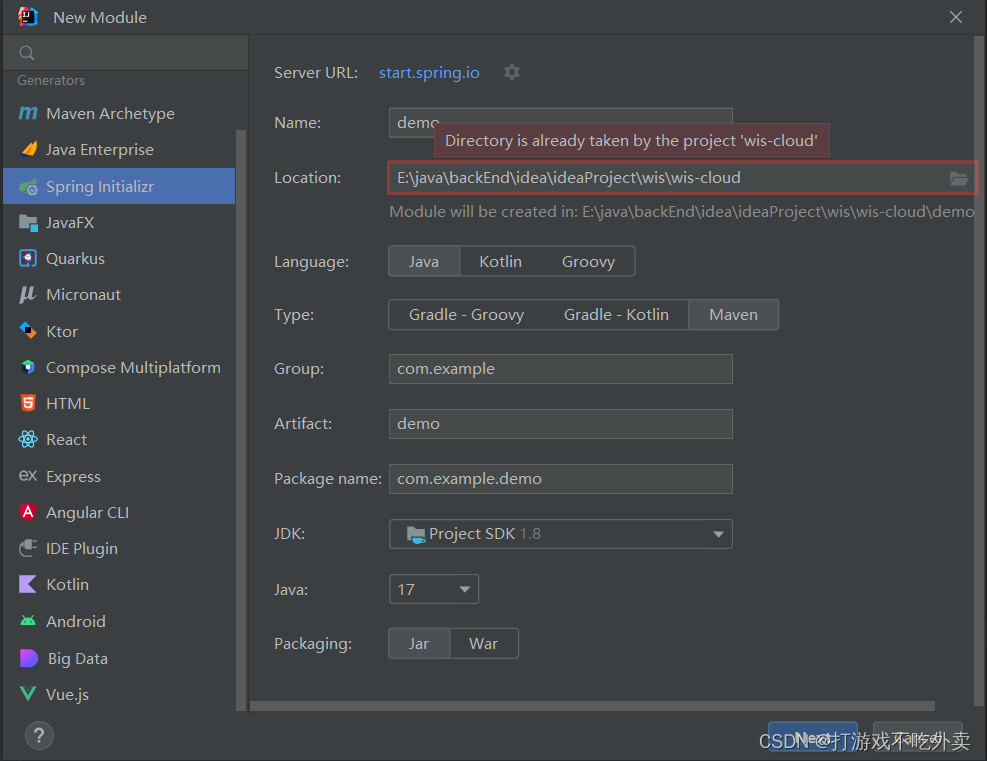Select Big Data generator entry
The image size is (987, 761).
[119, 658]
